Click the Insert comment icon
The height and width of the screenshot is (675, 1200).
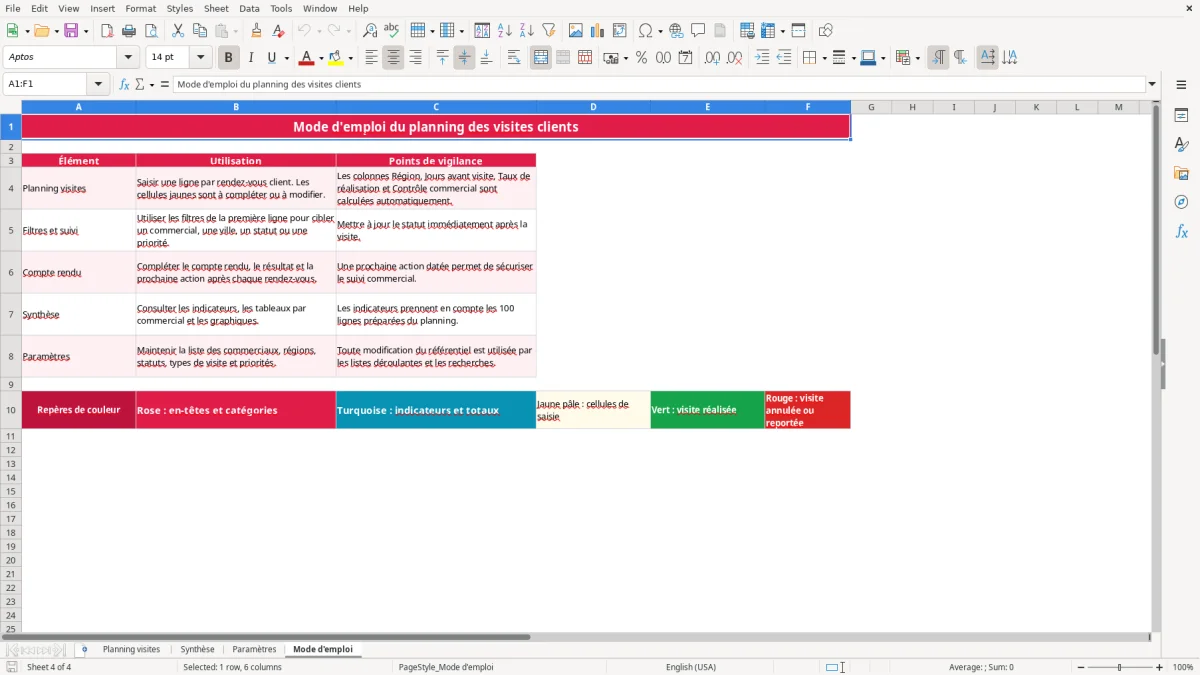coord(698,31)
